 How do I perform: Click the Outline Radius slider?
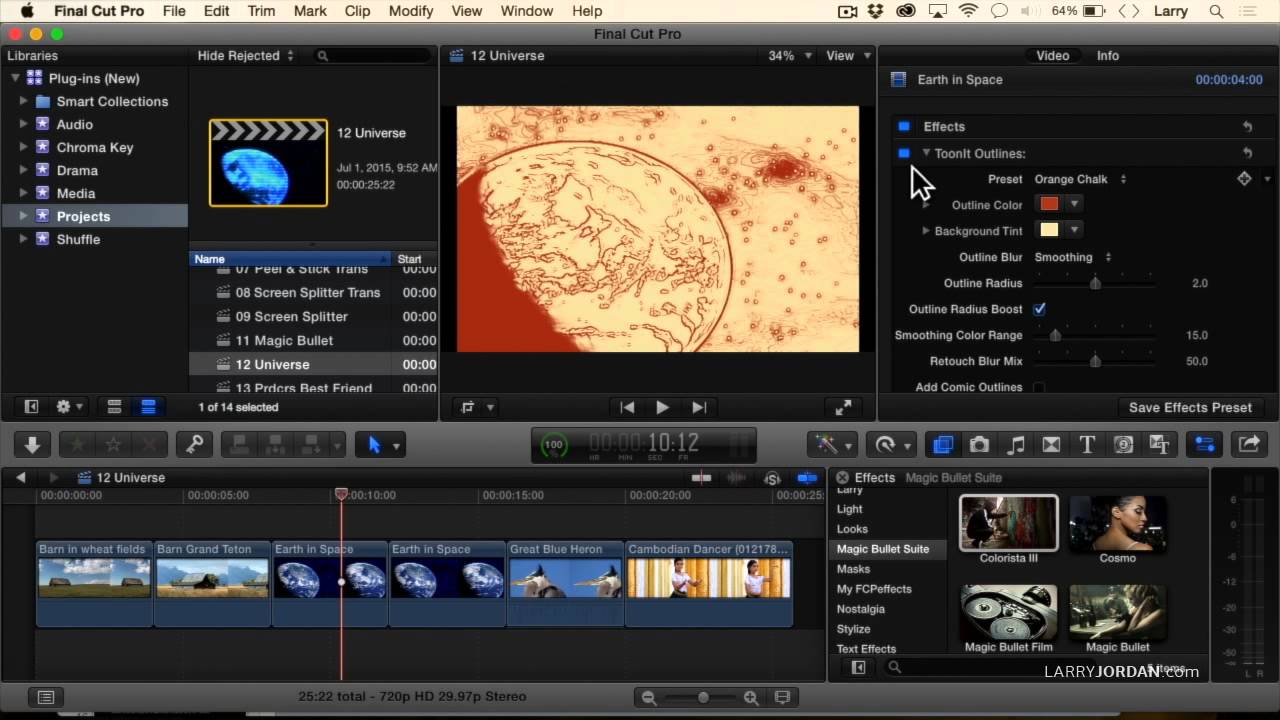[1095, 283]
